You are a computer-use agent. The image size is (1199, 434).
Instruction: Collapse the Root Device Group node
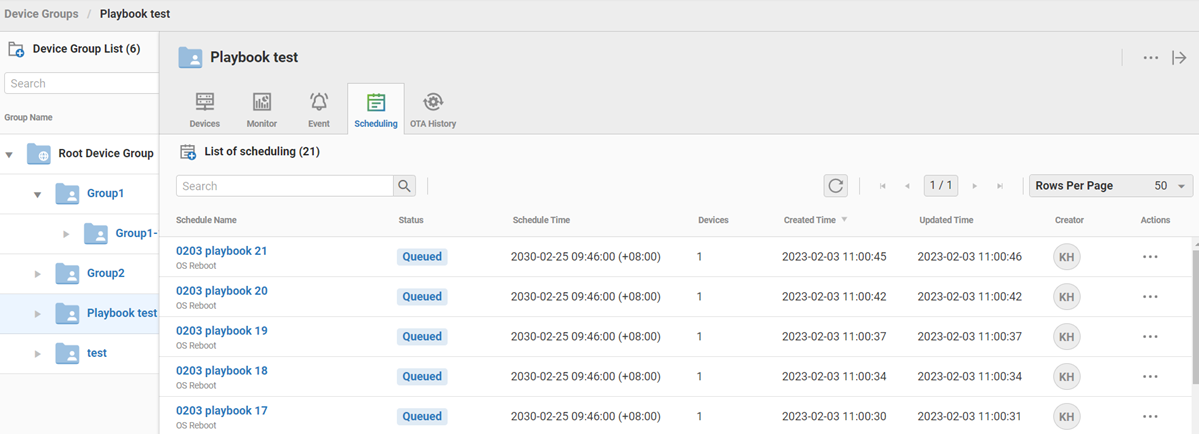click(10, 154)
